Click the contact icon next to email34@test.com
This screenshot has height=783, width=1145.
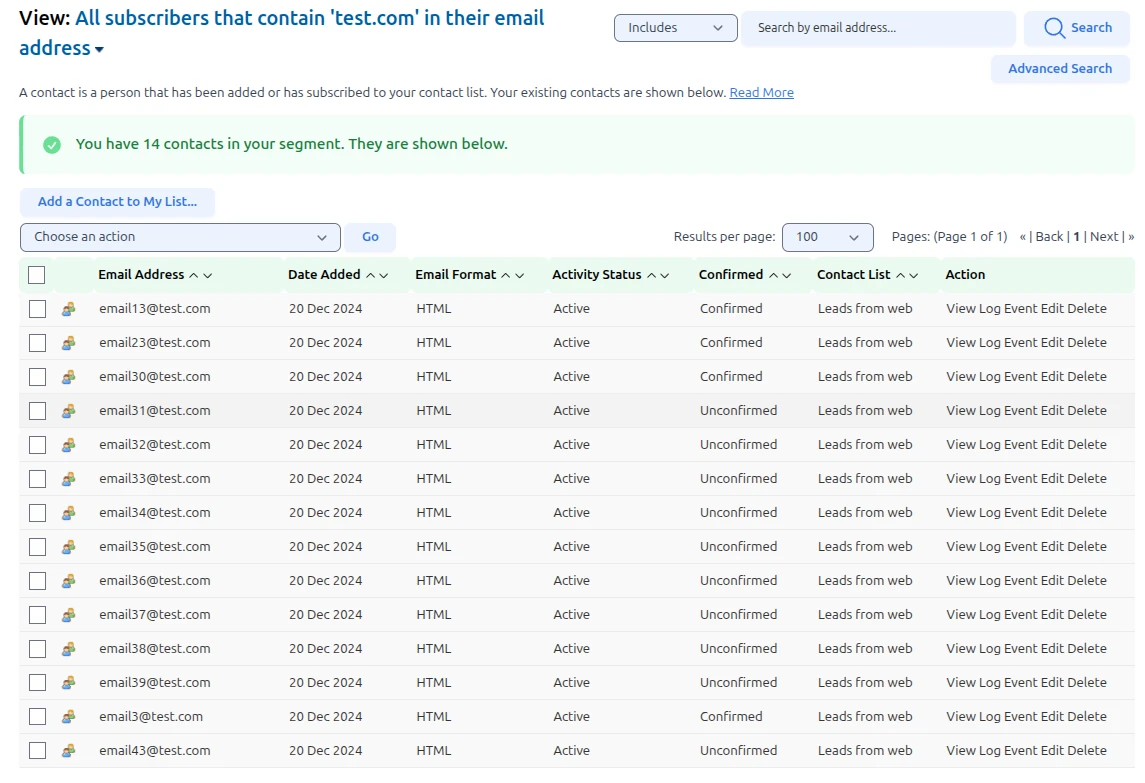tap(69, 513)
